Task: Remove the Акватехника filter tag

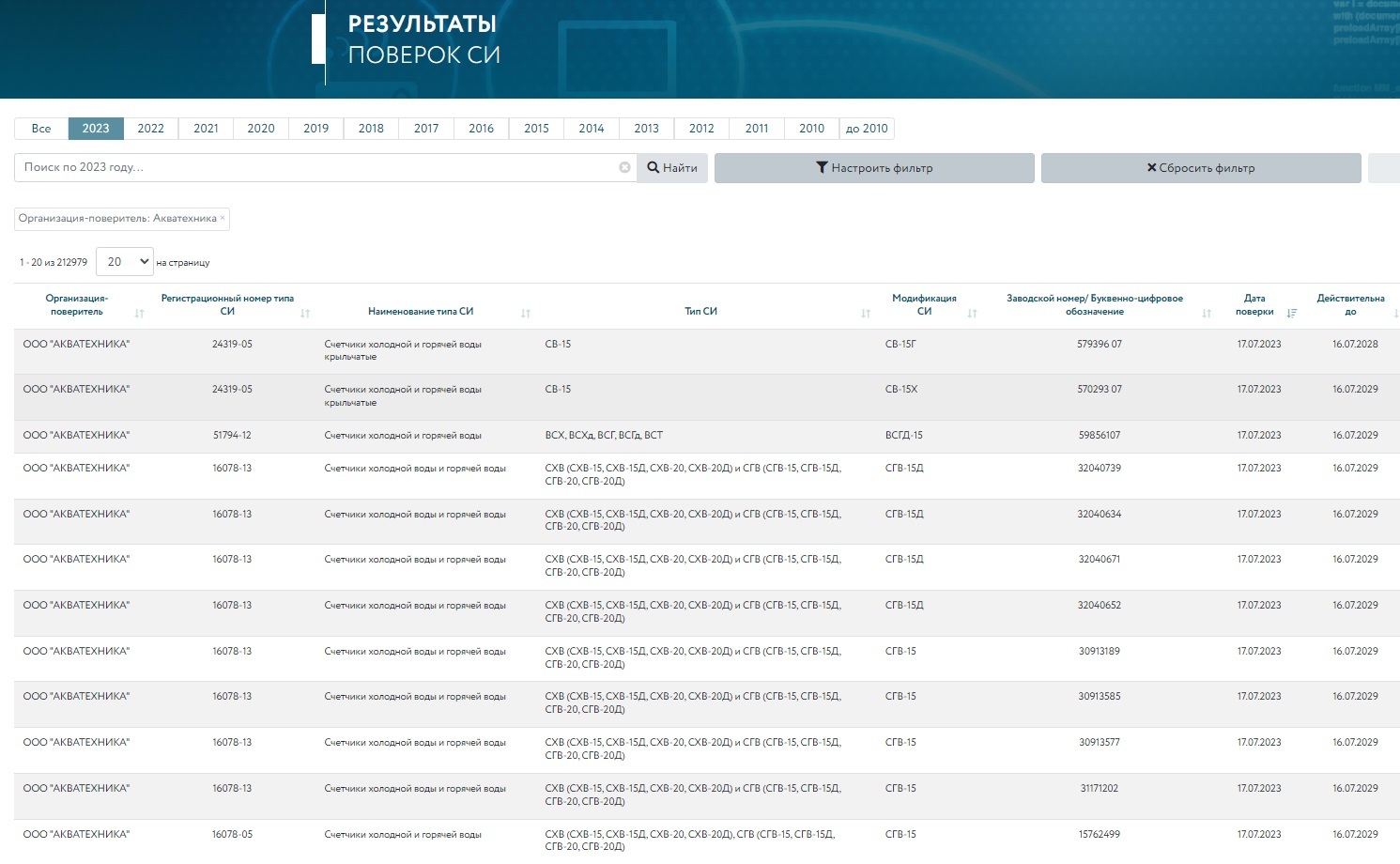Action: [x=223, y=218]
